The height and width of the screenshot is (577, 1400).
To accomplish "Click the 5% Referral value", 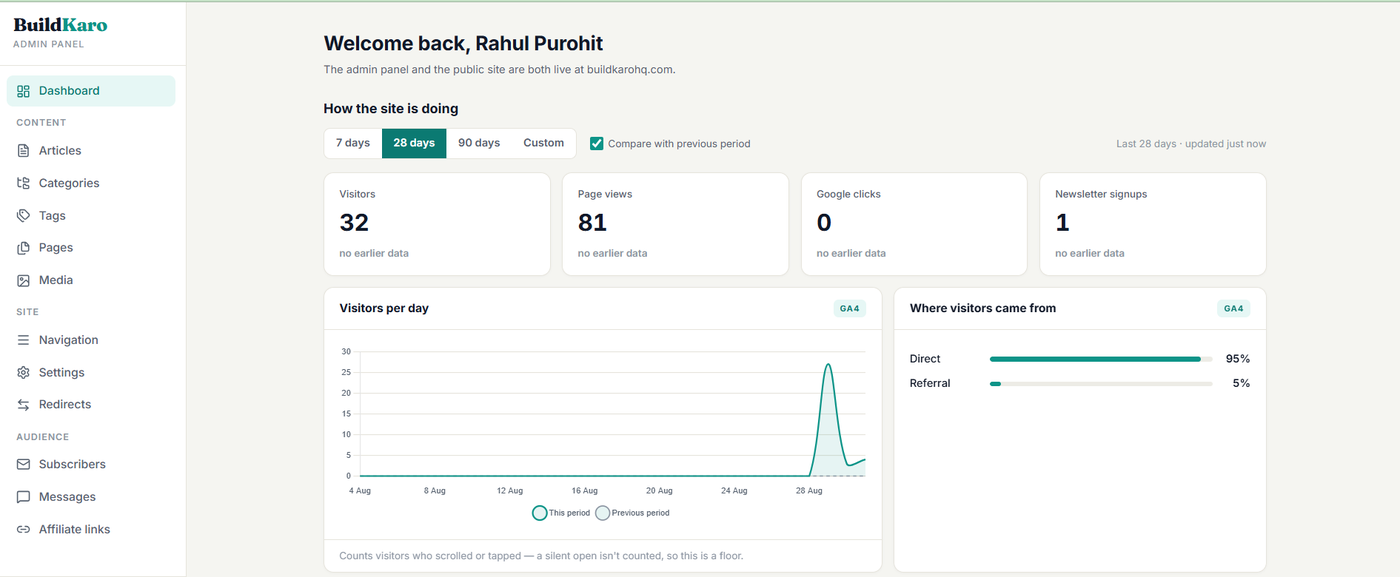I will tap(1241, 384).
